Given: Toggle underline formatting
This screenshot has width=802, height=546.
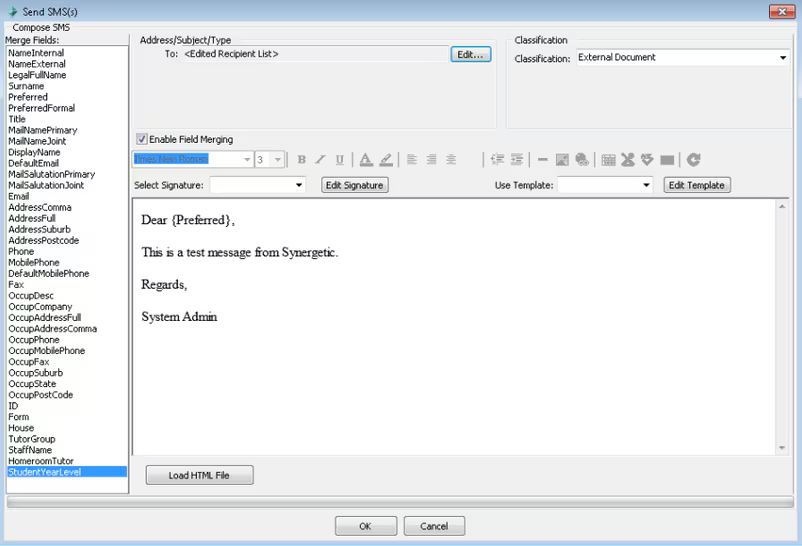Looking at the screenshot, I should 340,160.
